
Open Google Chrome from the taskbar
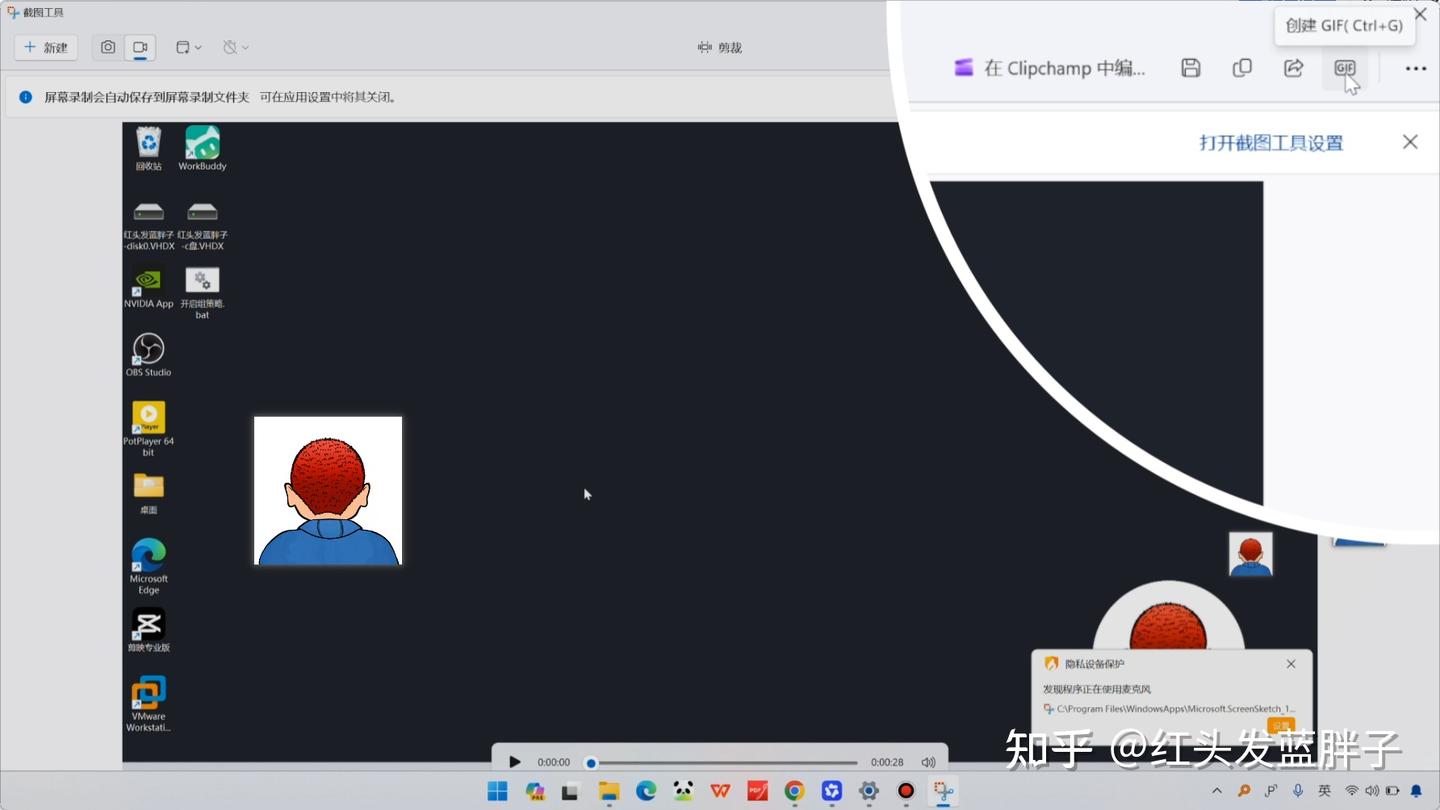pos(794,791)
